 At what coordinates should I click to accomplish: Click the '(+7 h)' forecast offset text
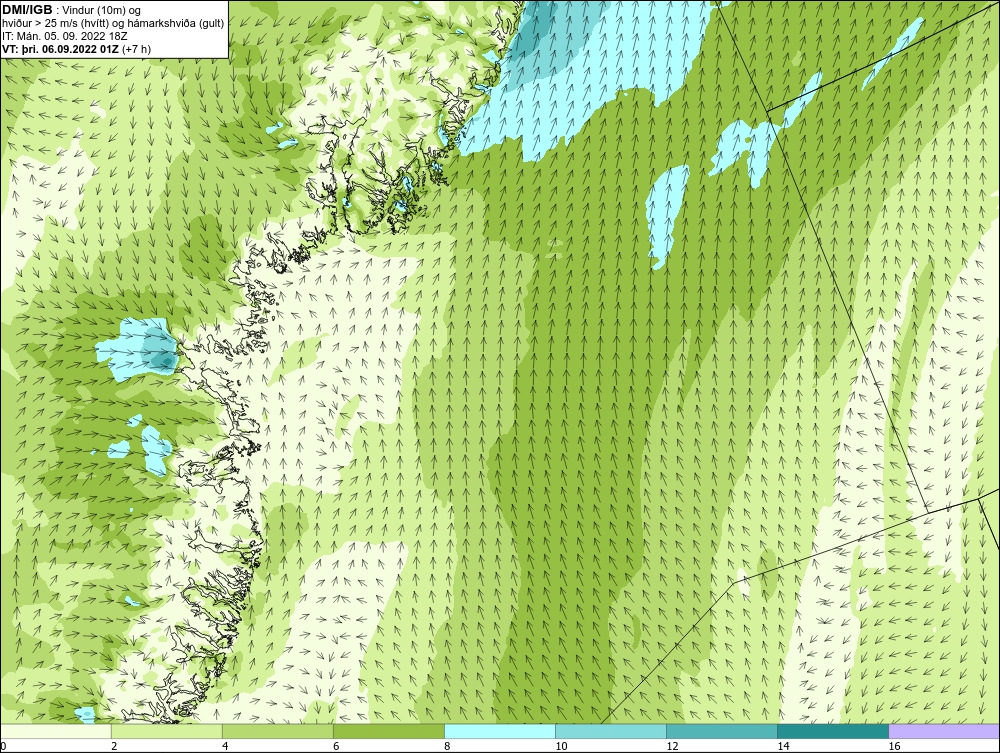[x=136, y=48]
